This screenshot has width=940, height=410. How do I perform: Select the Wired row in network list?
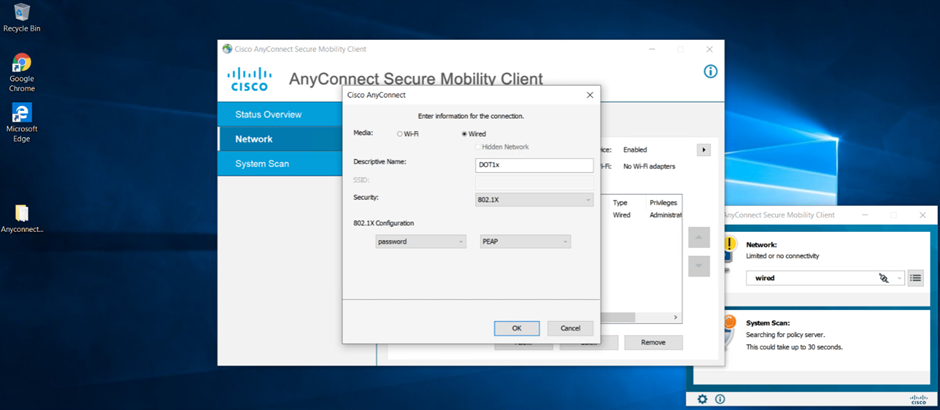pos(641,215)
